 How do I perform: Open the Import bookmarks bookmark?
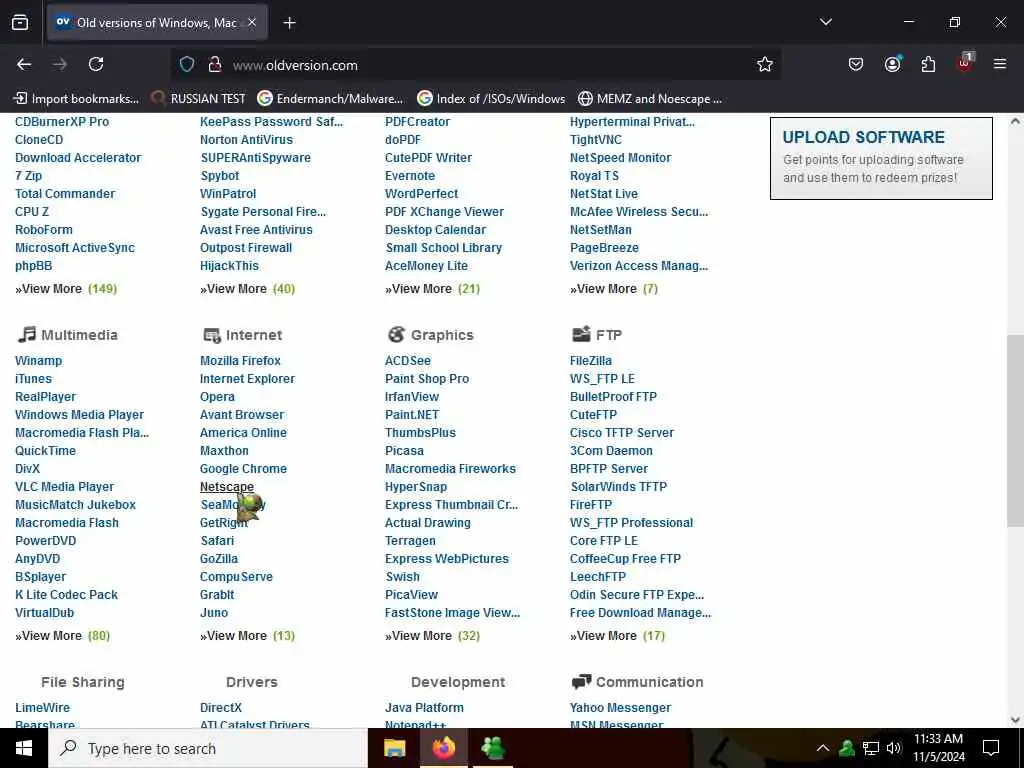[x=77, y=99]
